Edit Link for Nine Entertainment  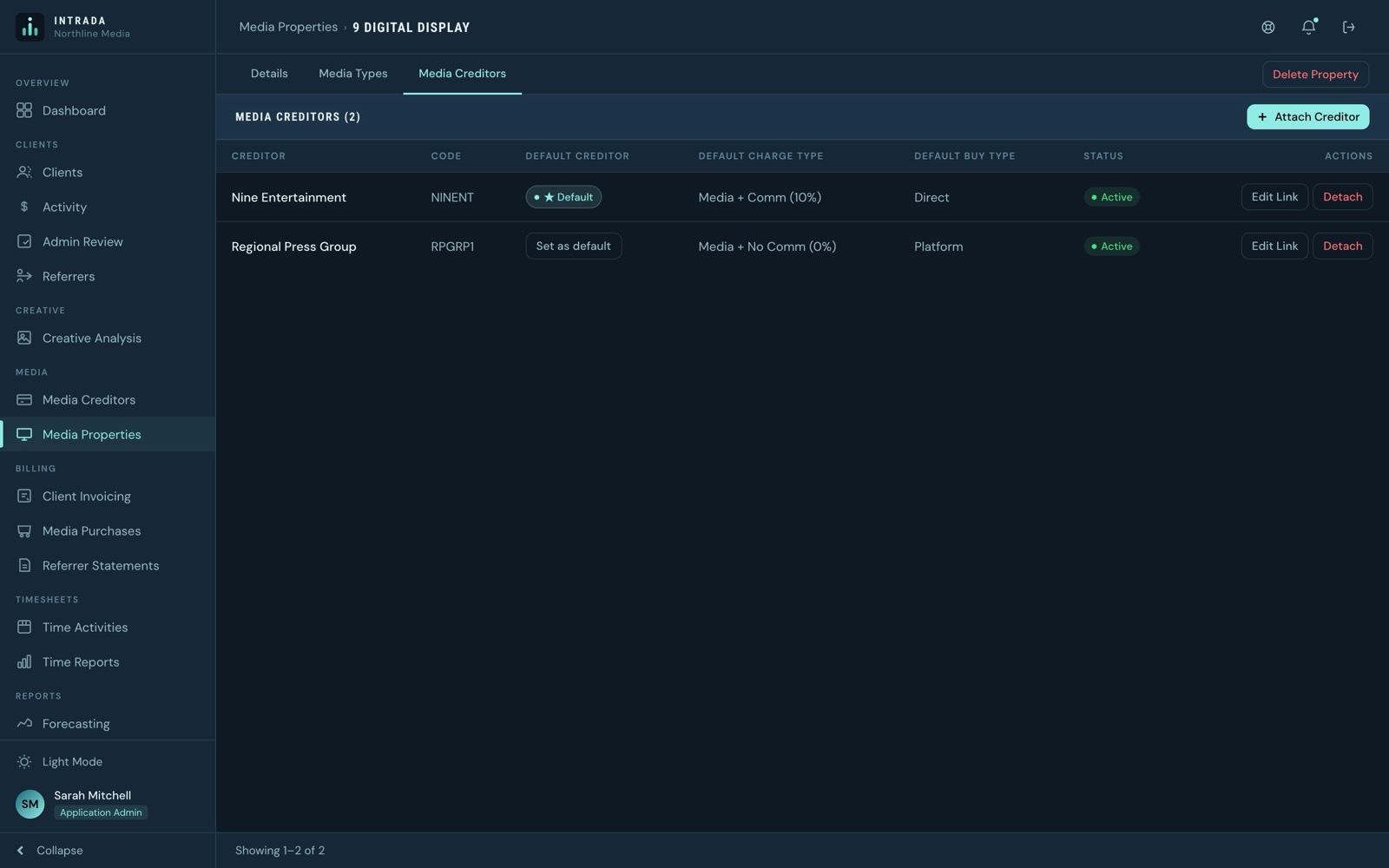(x=1274, y=197)
